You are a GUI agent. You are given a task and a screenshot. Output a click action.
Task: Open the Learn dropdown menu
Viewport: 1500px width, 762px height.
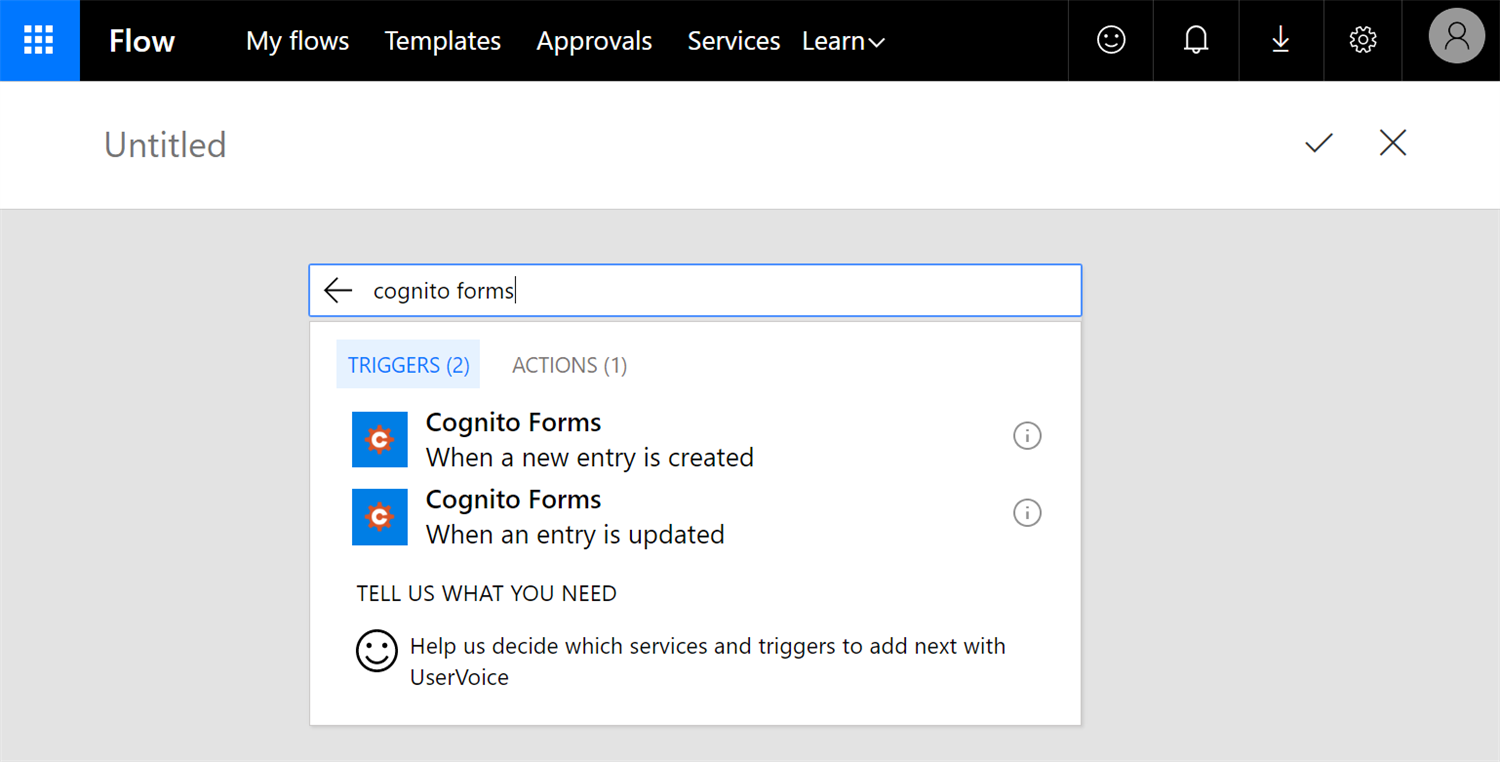(843, 41)
